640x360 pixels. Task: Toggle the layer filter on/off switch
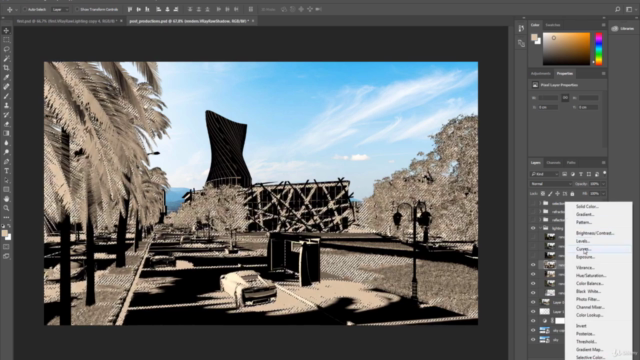point(604,173)
